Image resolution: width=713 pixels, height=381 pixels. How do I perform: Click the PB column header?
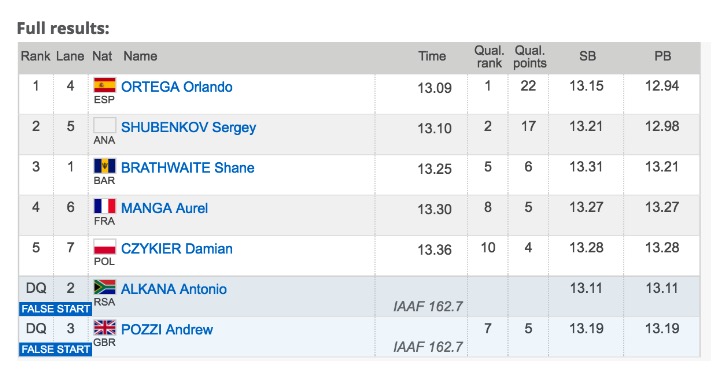tap(663, 56)
